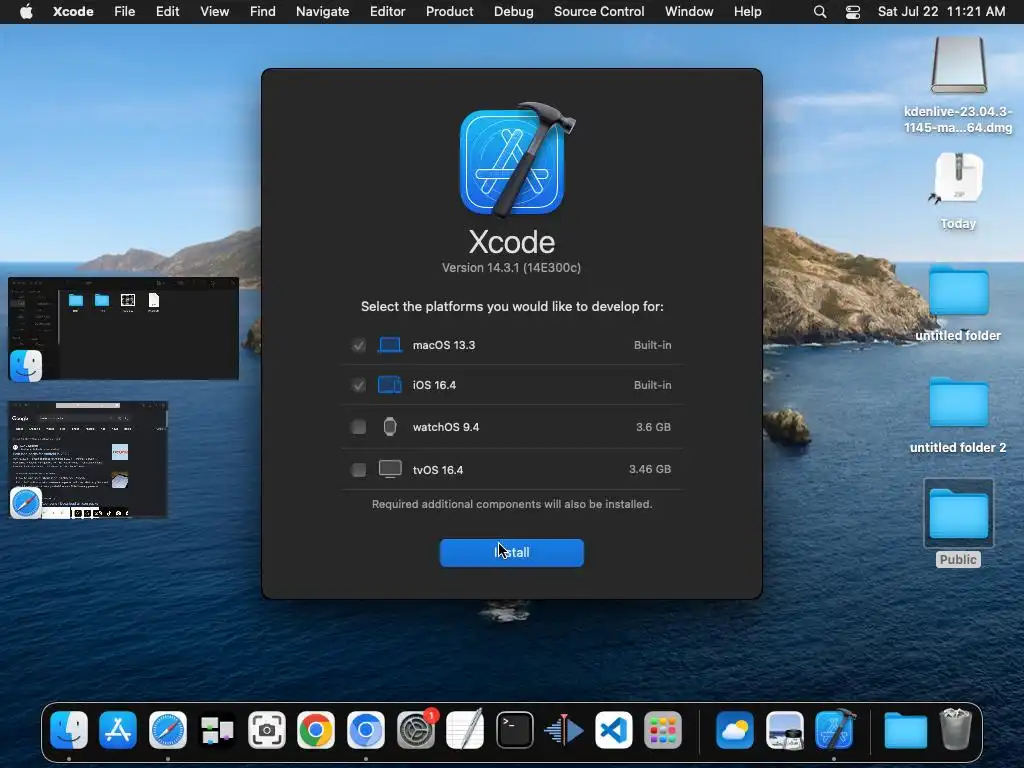Enable the tvOS 16.4 checkbox
Screen dimensions: 1024x768
[x=359, y=470]
